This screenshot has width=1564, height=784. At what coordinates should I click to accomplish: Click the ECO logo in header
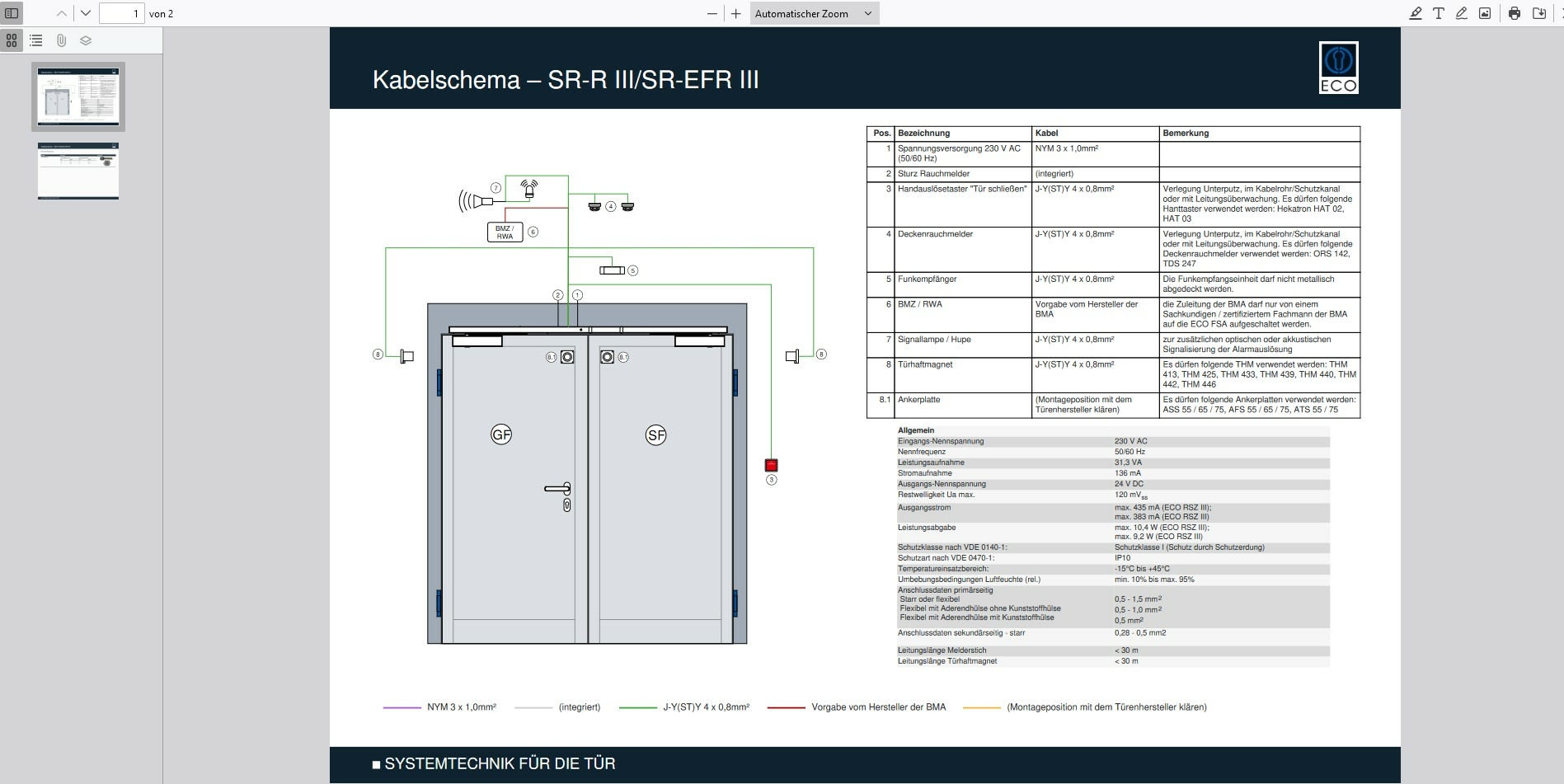point(1338,68)
